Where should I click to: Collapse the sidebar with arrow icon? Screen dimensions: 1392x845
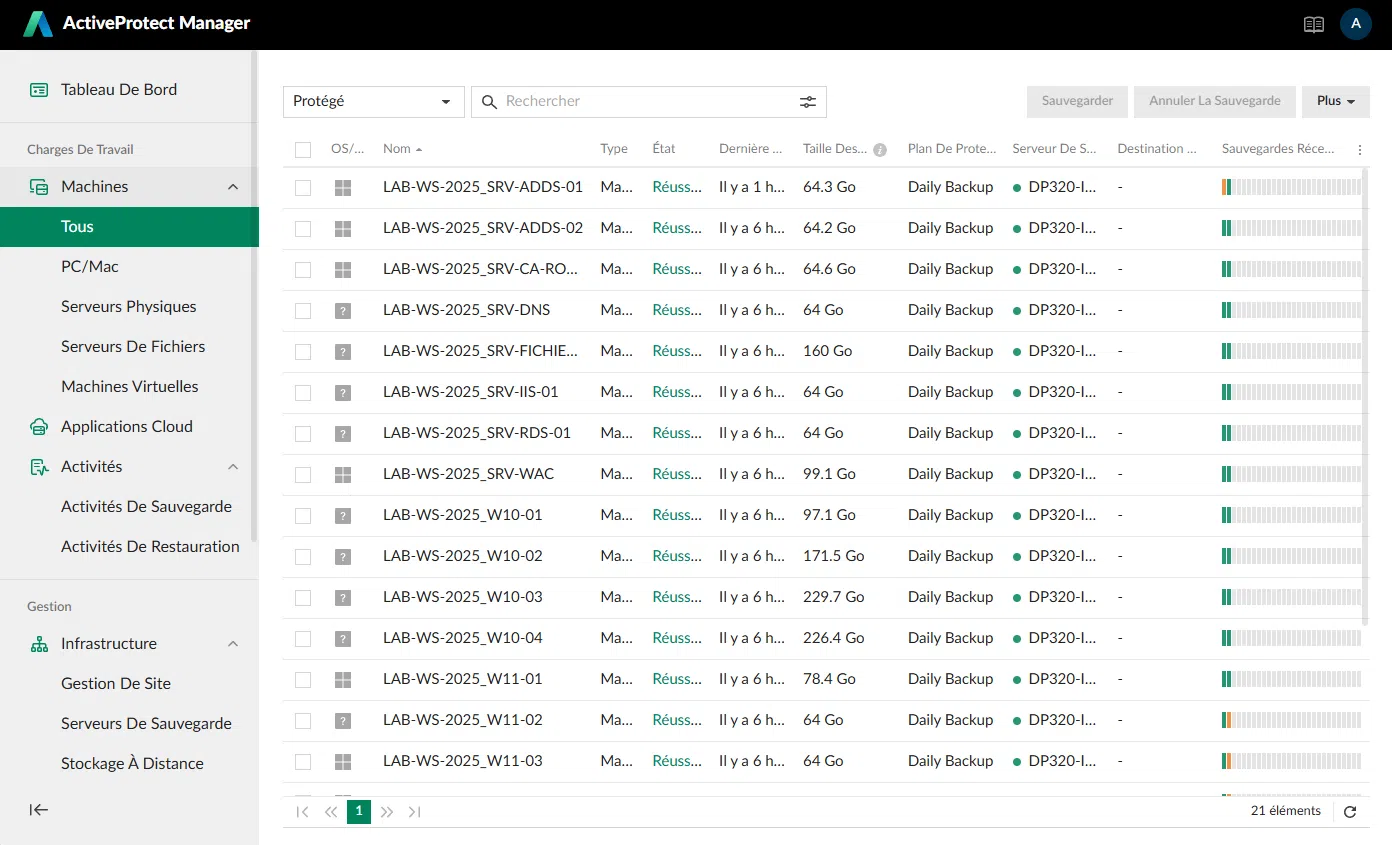[x=39, y=810]
